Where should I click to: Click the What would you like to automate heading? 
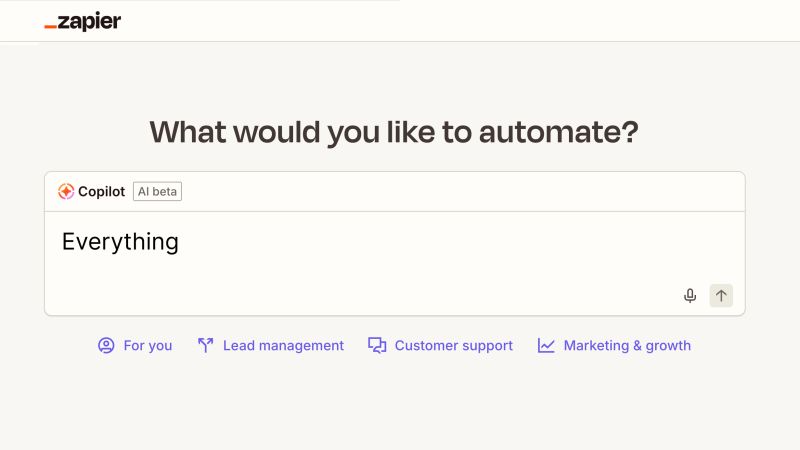pos(394,131)
